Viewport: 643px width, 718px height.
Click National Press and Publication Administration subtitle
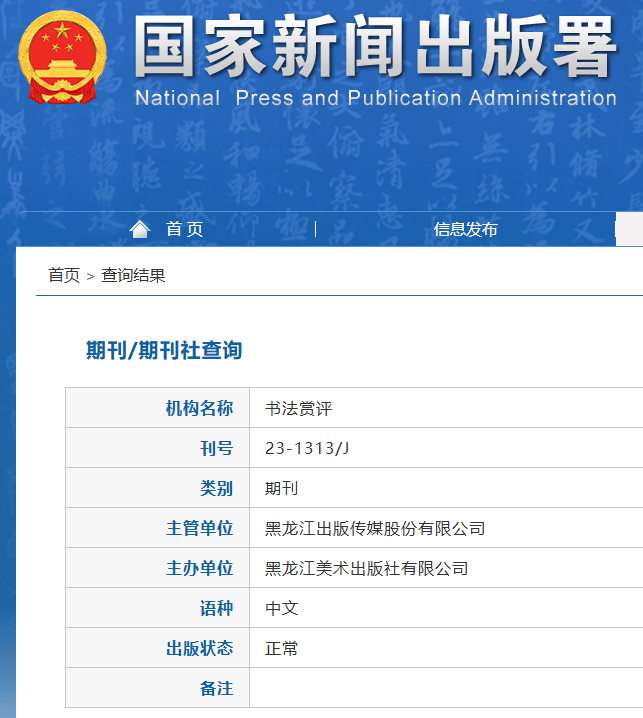point(376,98)
